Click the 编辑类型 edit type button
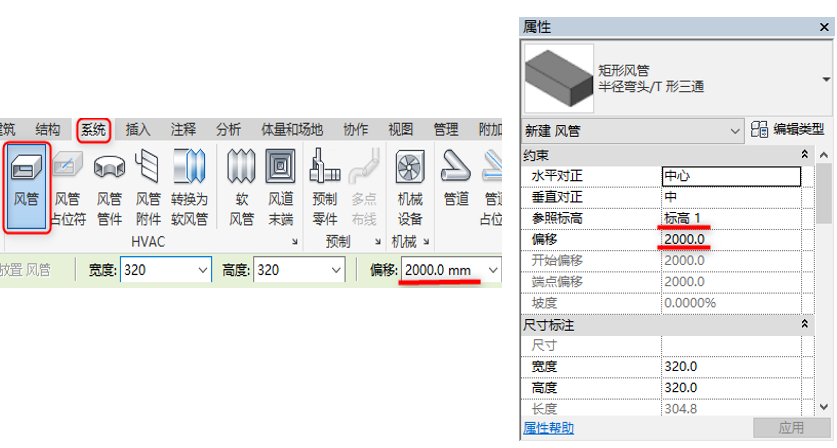837x448 pixels. coord(790,130)
